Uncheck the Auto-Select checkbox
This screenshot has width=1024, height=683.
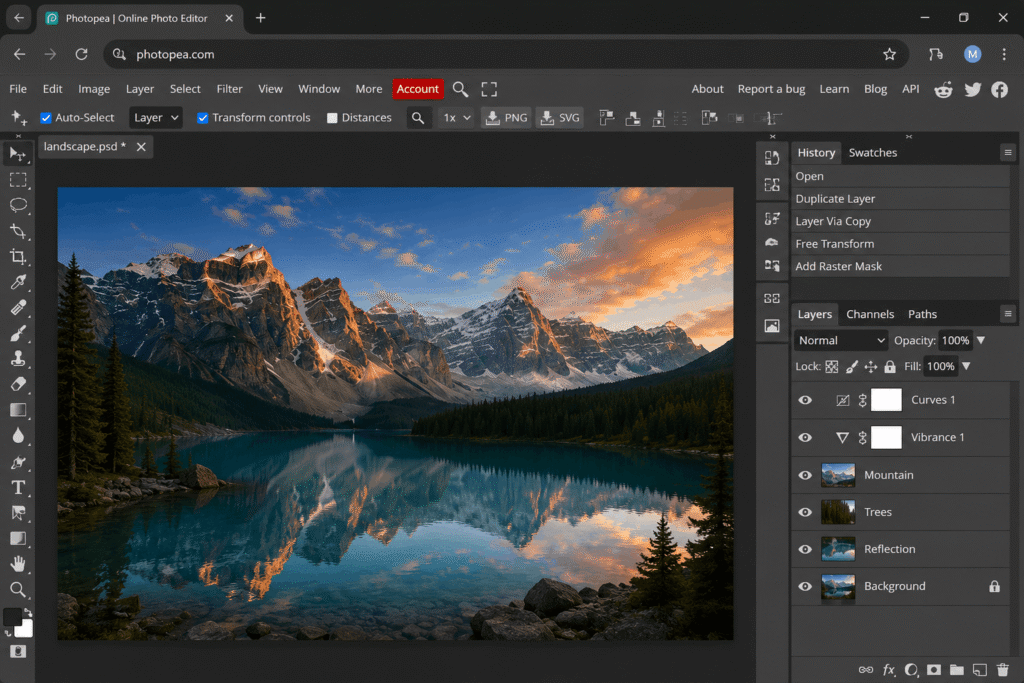pos(46,118)
